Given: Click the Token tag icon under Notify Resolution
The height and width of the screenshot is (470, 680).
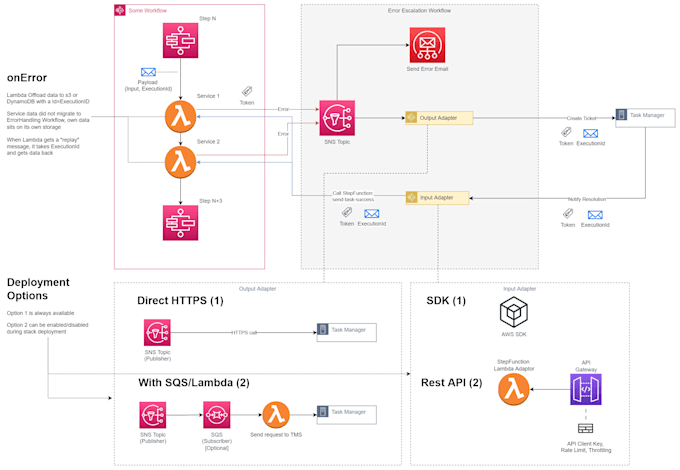Looking at the screenshot, I should [568, 214].
